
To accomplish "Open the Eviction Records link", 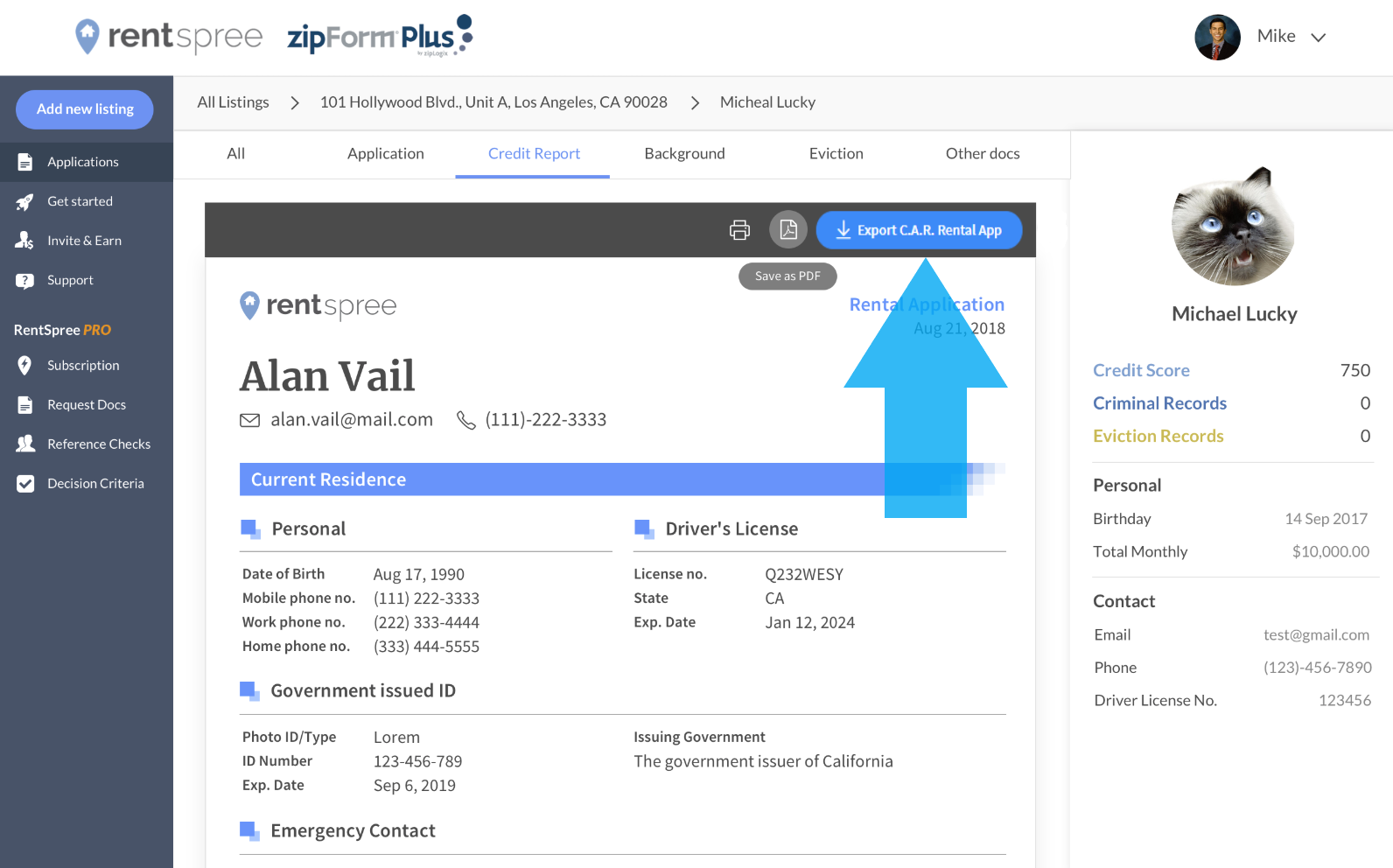I will point(1158,436).
